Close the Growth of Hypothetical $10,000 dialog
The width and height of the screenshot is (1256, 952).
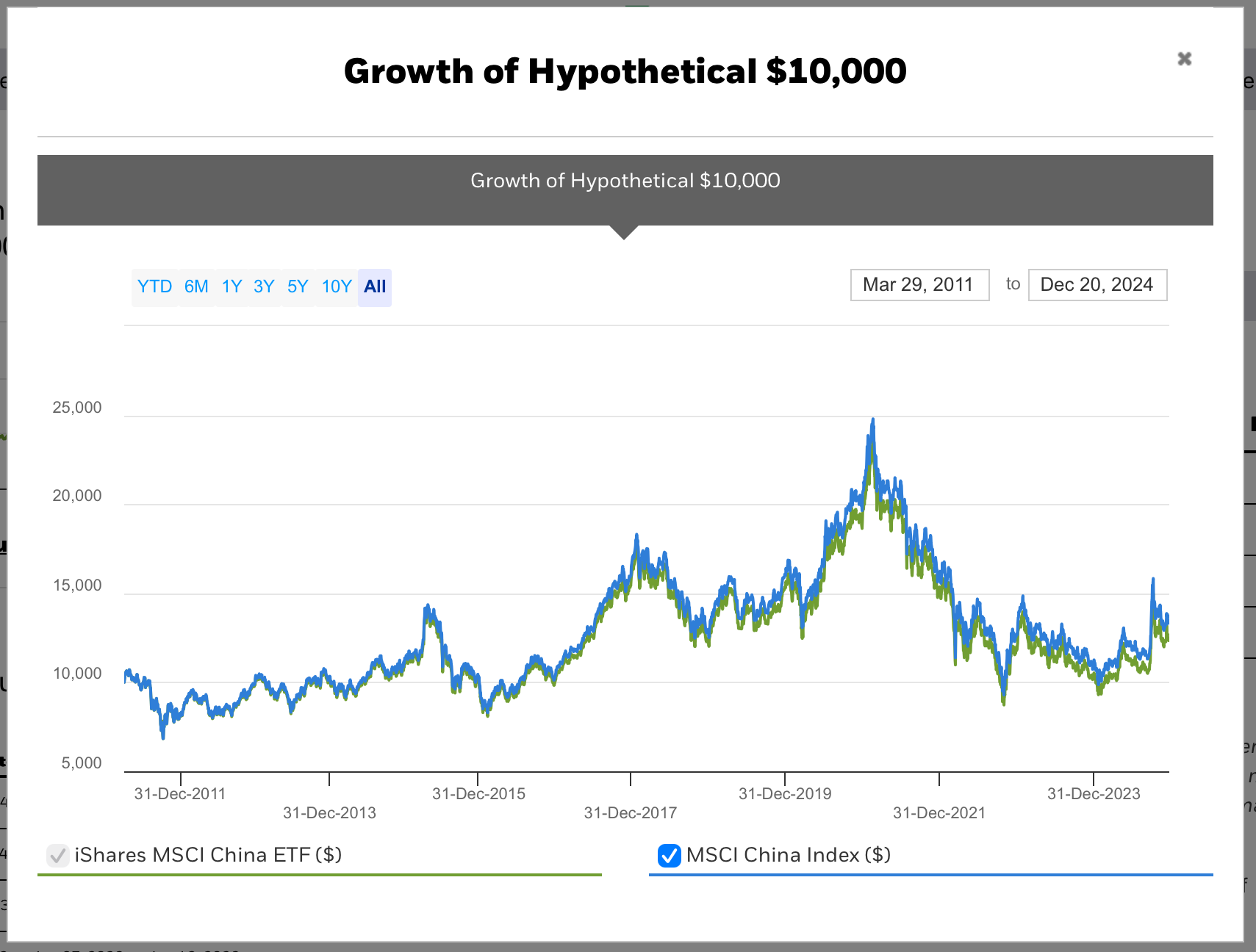click(x=1184, y=59)
